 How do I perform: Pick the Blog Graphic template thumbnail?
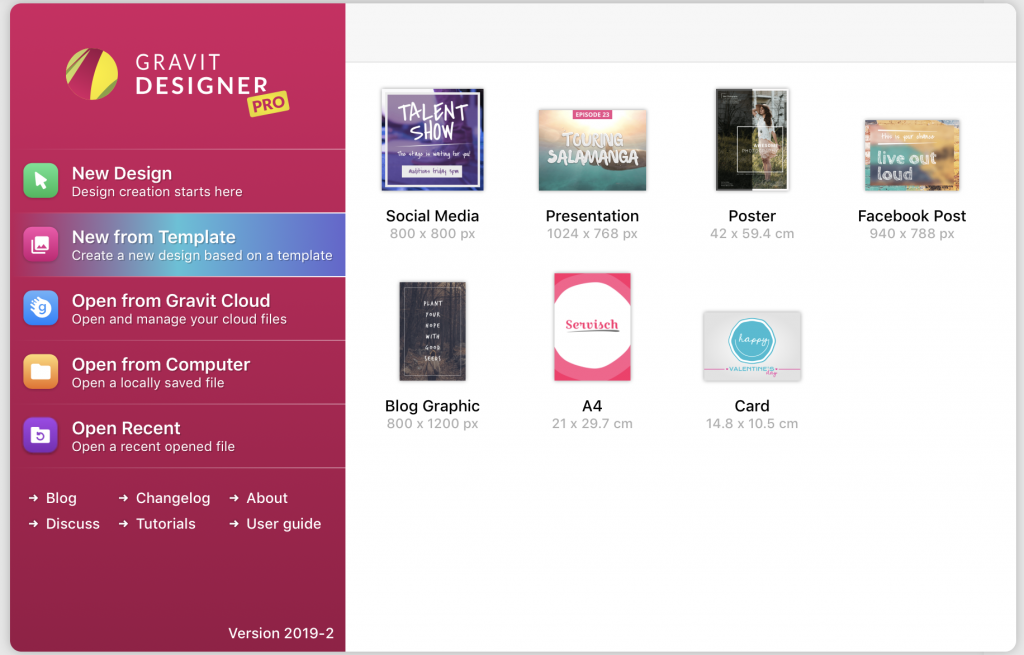pos(432,331)
